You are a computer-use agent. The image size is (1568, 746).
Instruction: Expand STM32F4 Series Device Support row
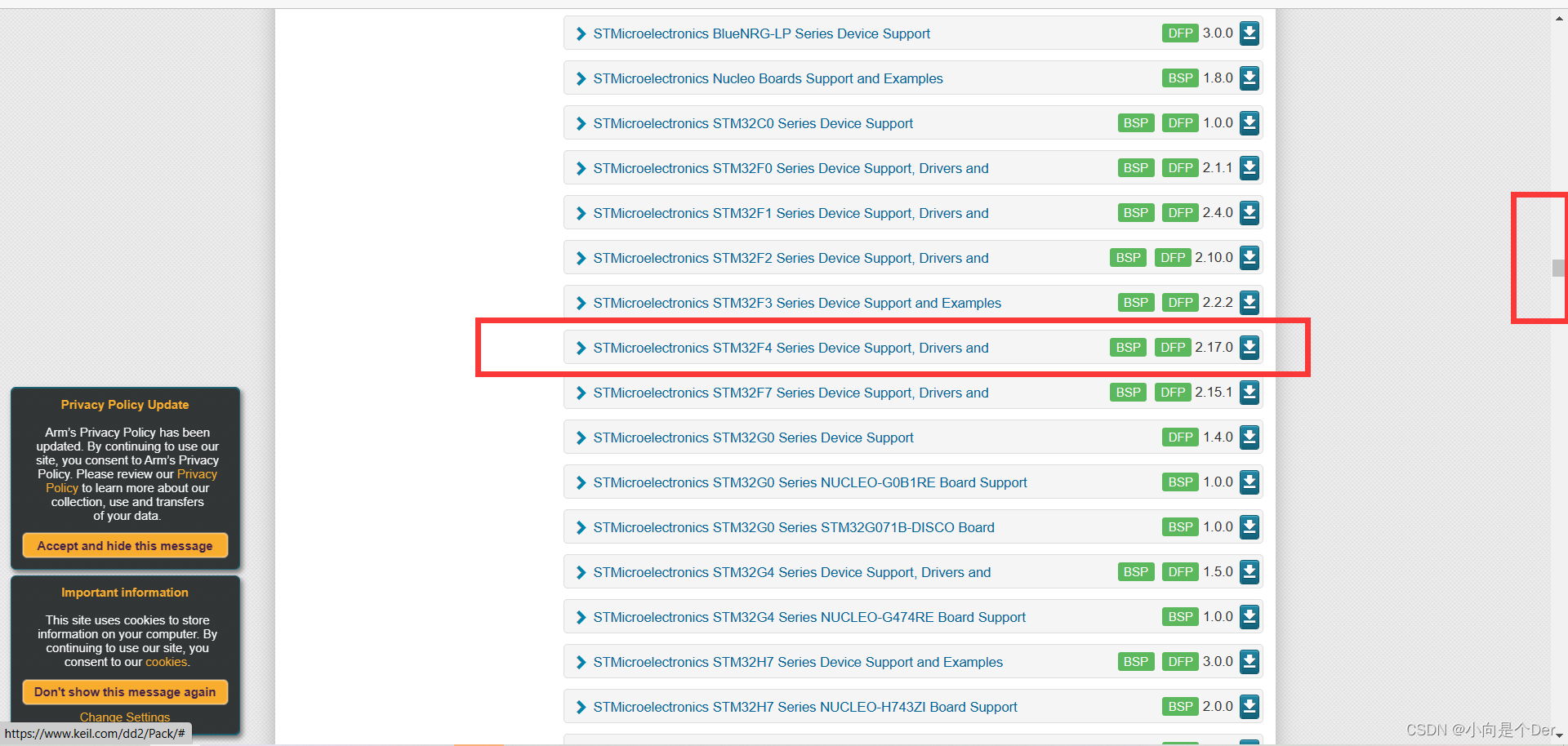tap(581, 348)
